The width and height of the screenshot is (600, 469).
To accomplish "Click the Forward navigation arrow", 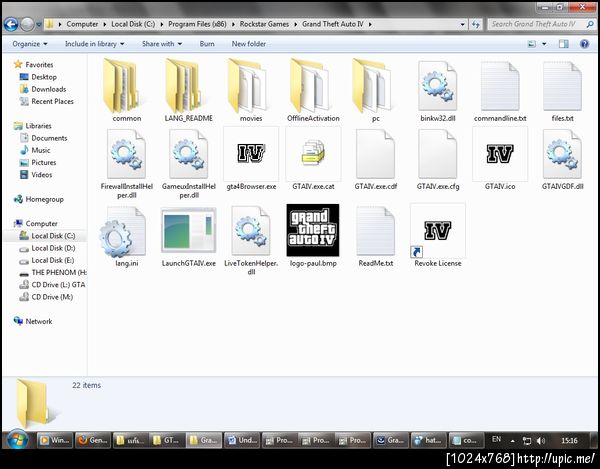I will (x=27, y=24).
